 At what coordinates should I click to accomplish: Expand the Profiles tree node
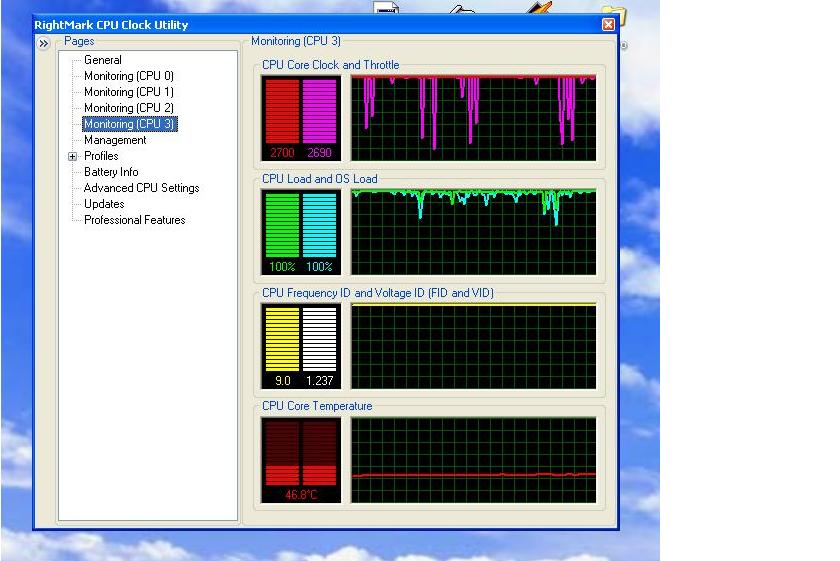72,156
